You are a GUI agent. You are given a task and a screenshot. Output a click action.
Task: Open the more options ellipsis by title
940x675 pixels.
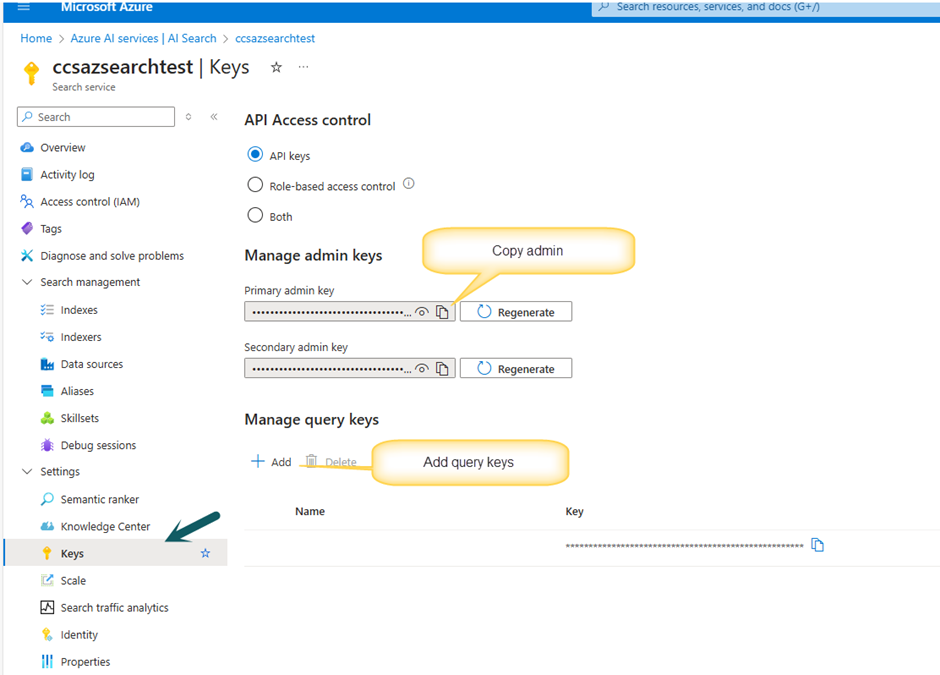[x=303, y=67]
